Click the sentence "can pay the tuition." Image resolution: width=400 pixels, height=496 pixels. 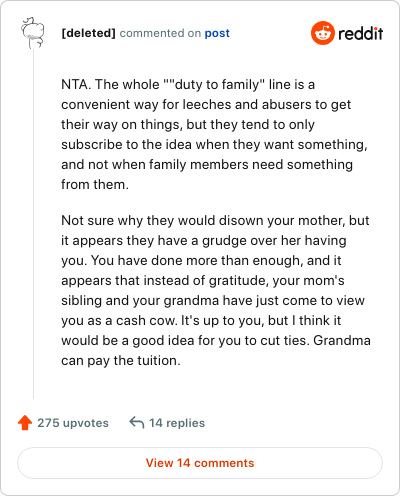(x=121, y=361)
